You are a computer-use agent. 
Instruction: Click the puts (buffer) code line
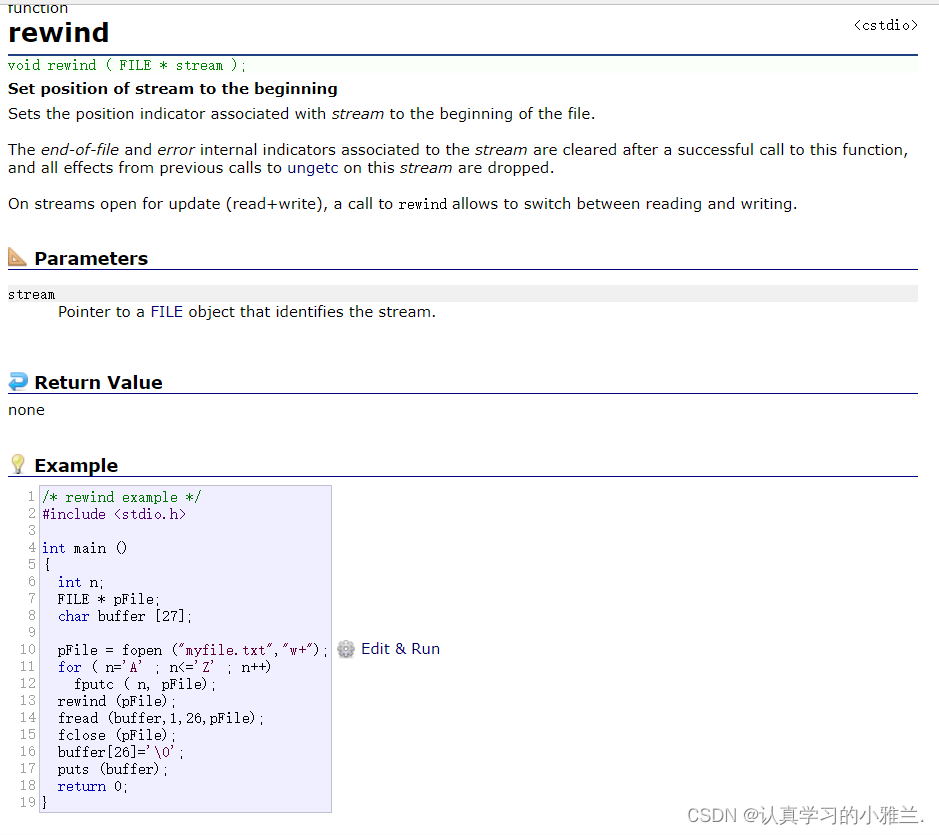click(113, 769)
